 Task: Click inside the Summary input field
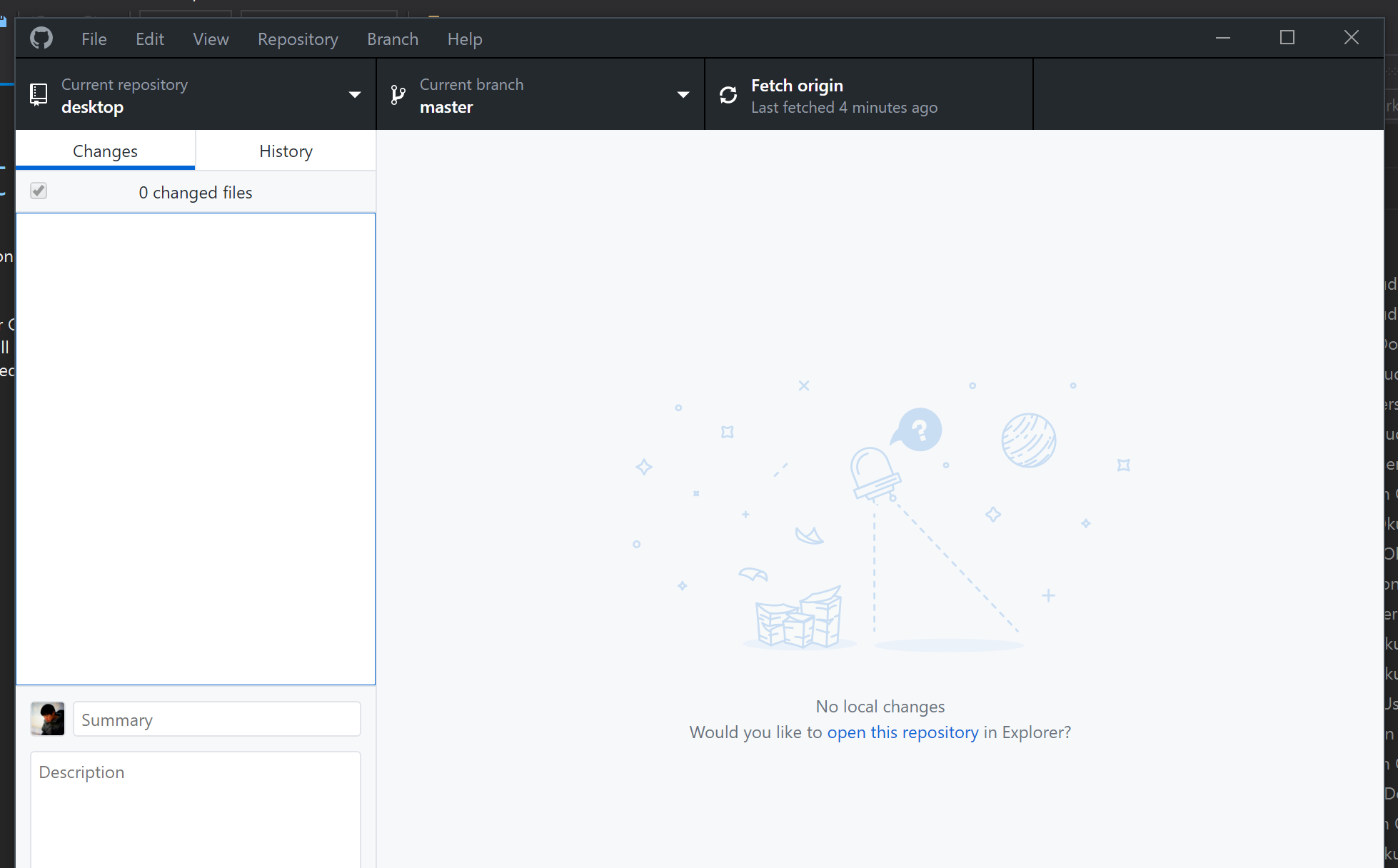coord(216,719)
